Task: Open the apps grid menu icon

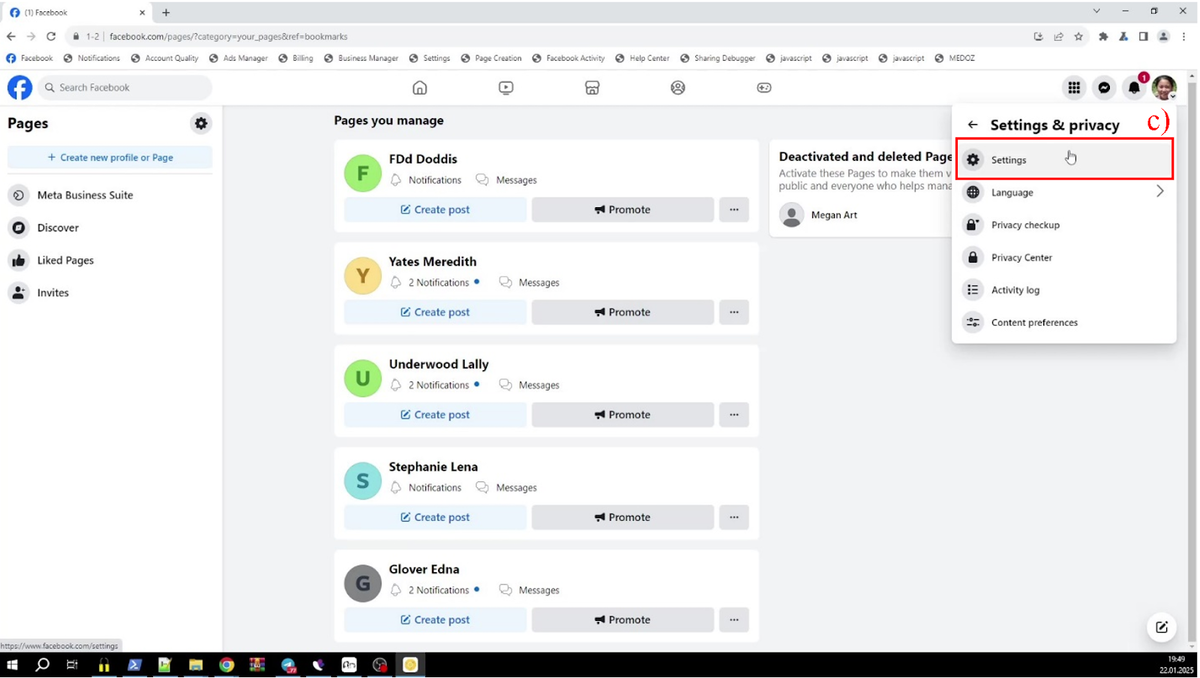Action: pyautogui.click(x=1074, y=88)
